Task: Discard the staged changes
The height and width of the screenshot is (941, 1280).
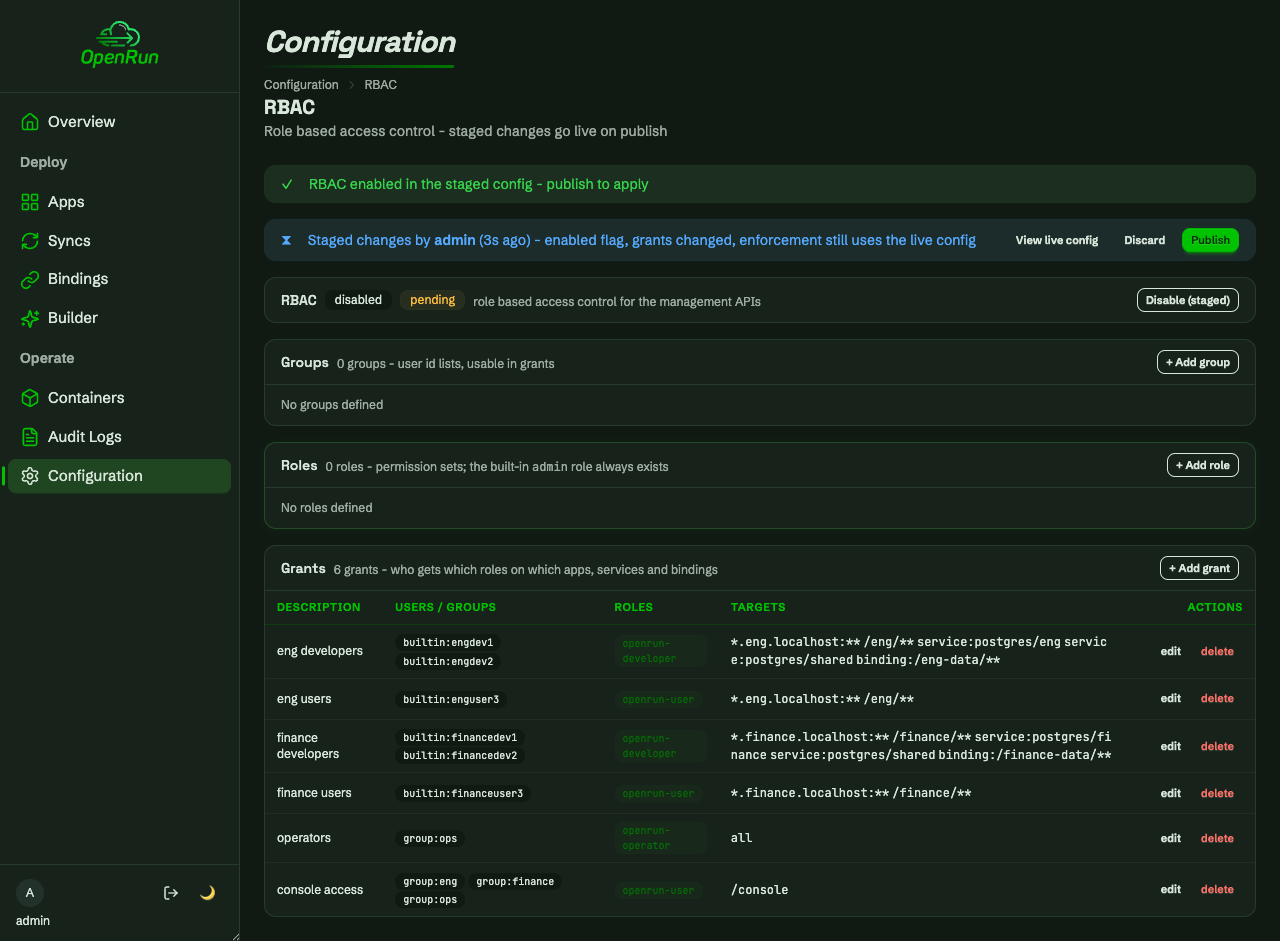Action: point(1144,240)
